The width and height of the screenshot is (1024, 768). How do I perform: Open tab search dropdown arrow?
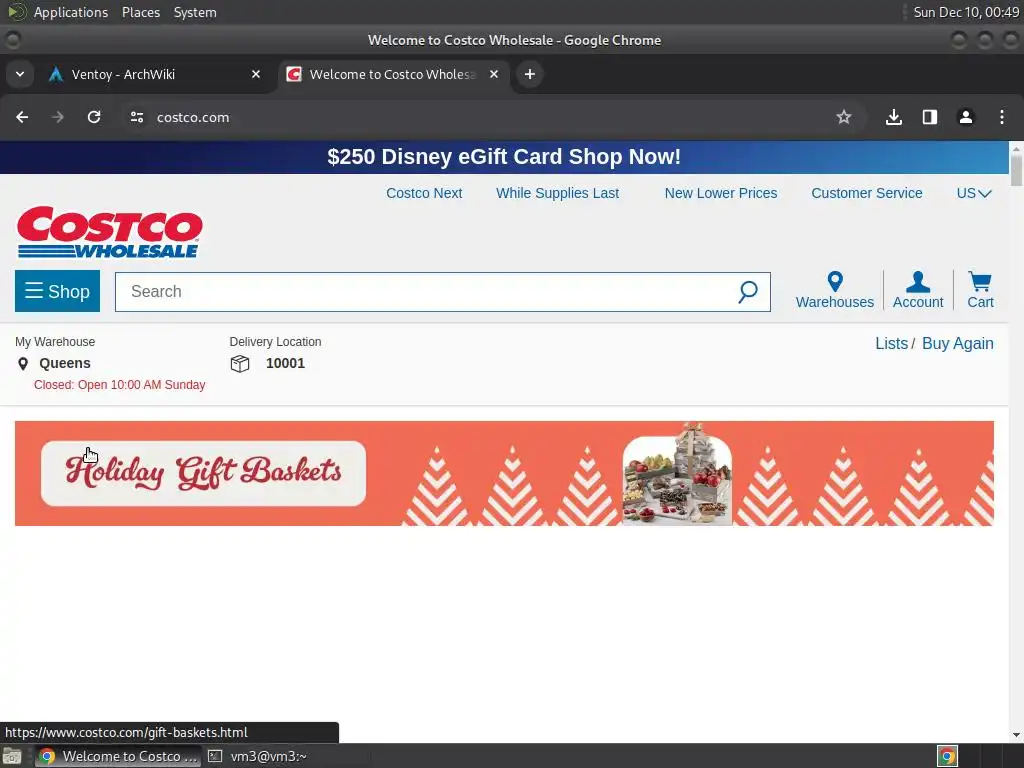coord(20,74)
